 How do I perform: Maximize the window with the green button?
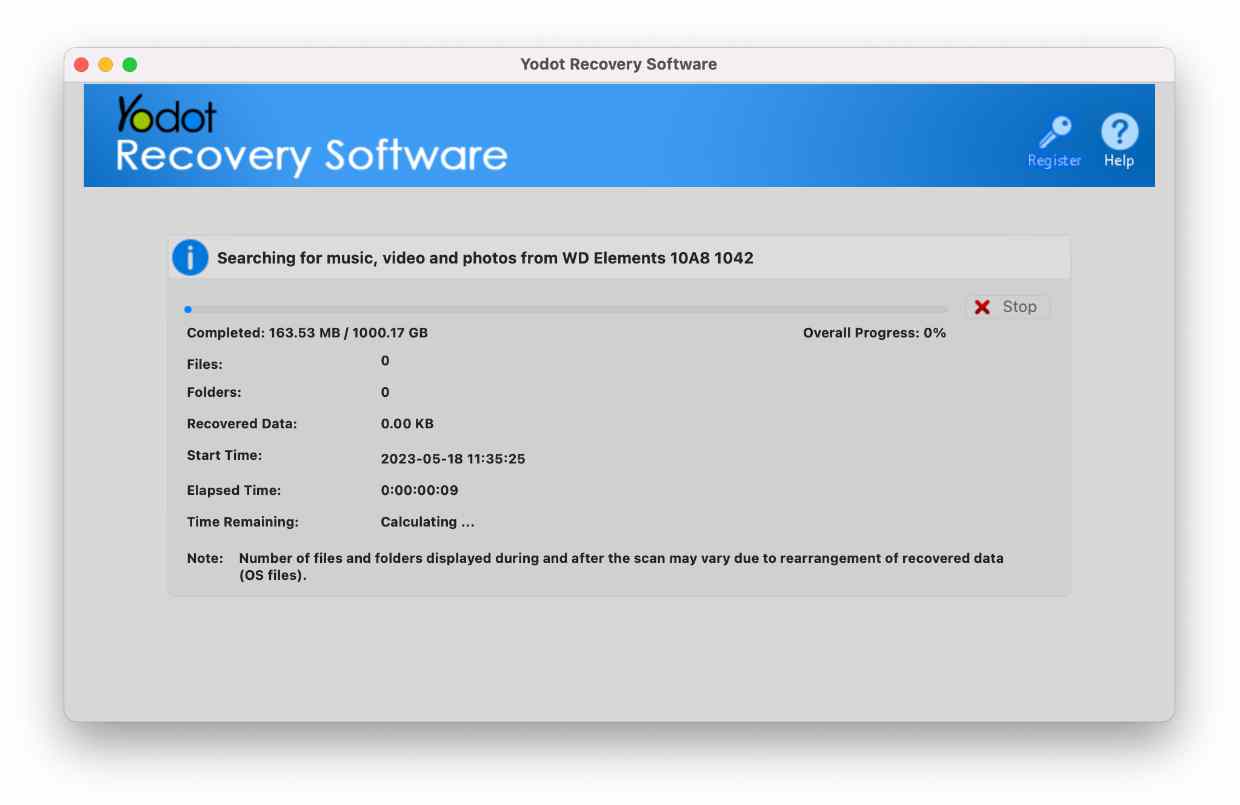[129, 65]
